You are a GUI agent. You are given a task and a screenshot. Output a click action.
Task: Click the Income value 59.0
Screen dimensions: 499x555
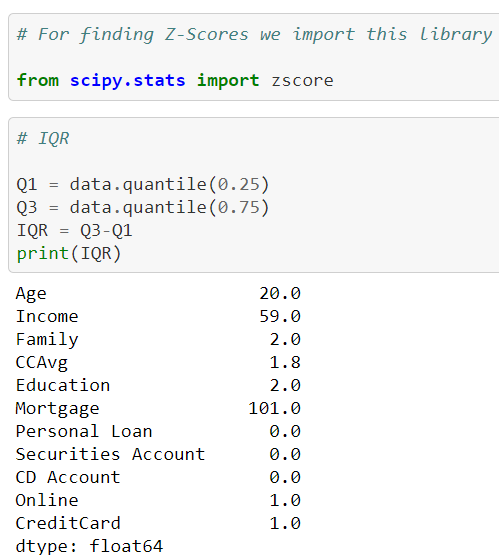(x=280, y=316)
